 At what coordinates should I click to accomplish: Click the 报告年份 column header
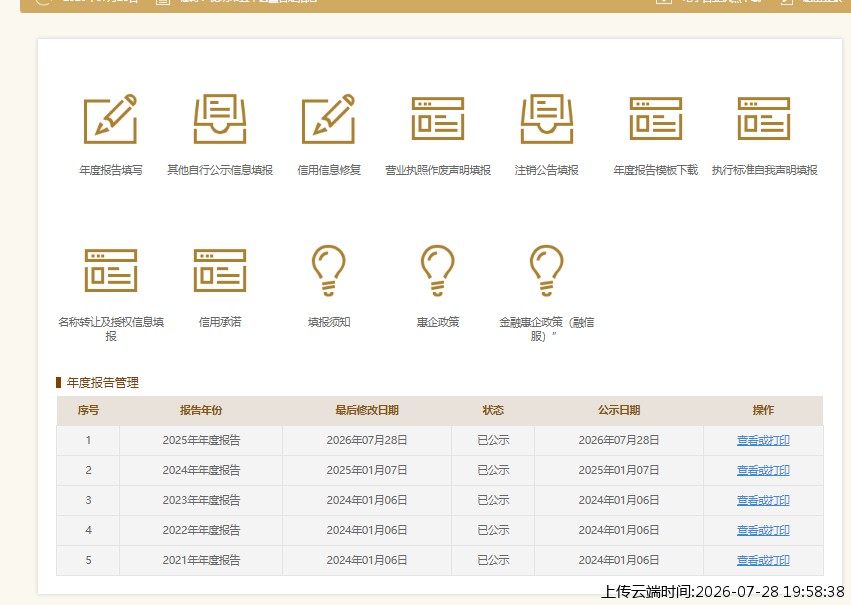201,410
